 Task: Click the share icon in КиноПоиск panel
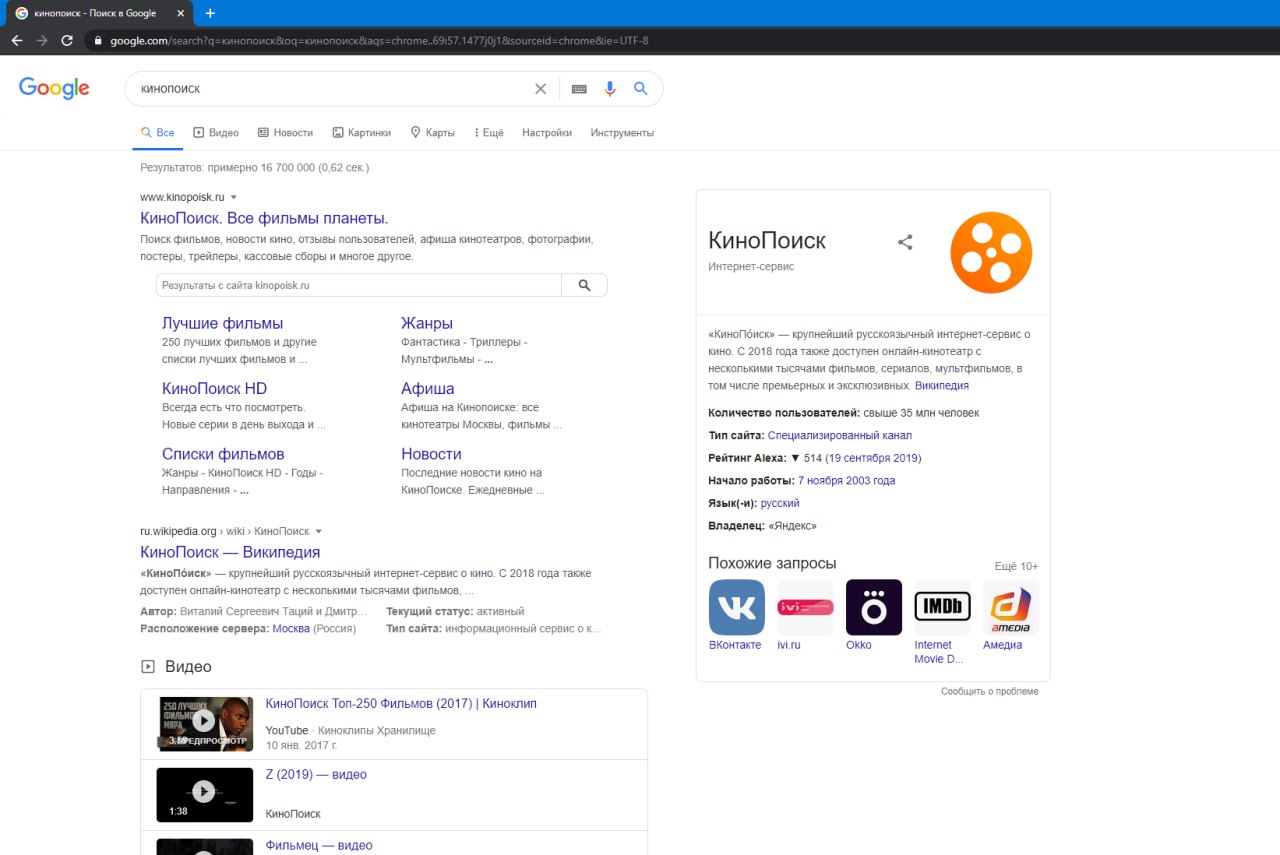pos(905,242)
